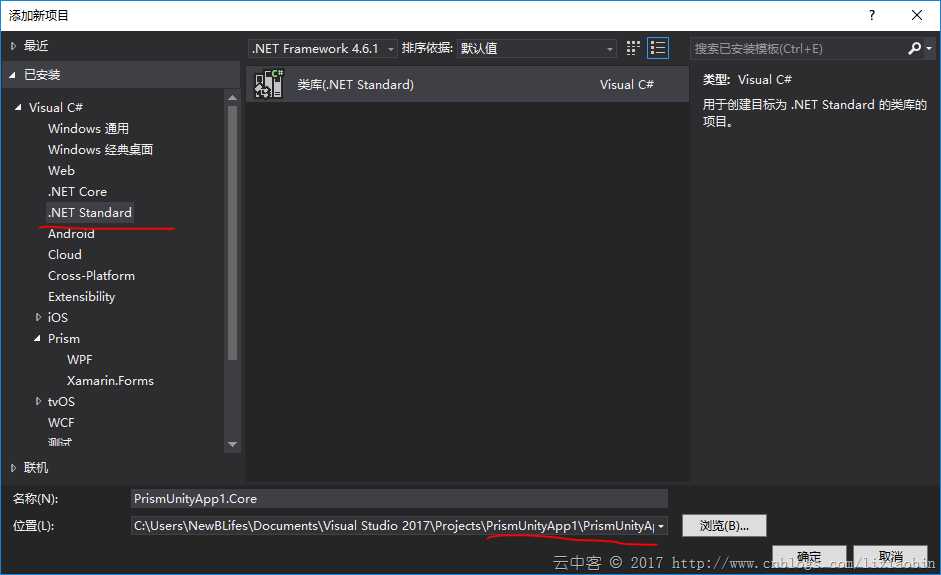Select the .NET Core category
The image size is (941, 575).
(77, 191)
